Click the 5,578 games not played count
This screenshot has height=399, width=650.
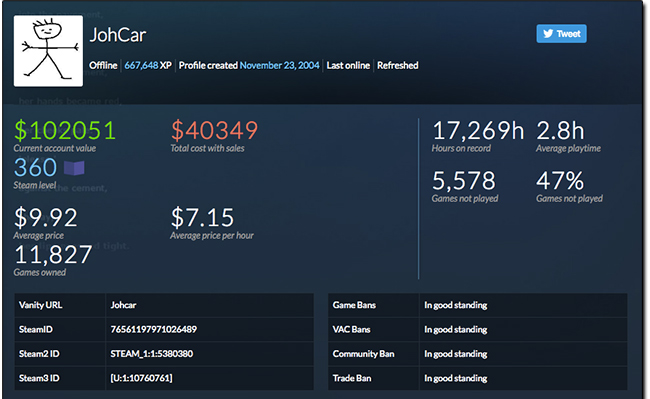coord(463,181)
